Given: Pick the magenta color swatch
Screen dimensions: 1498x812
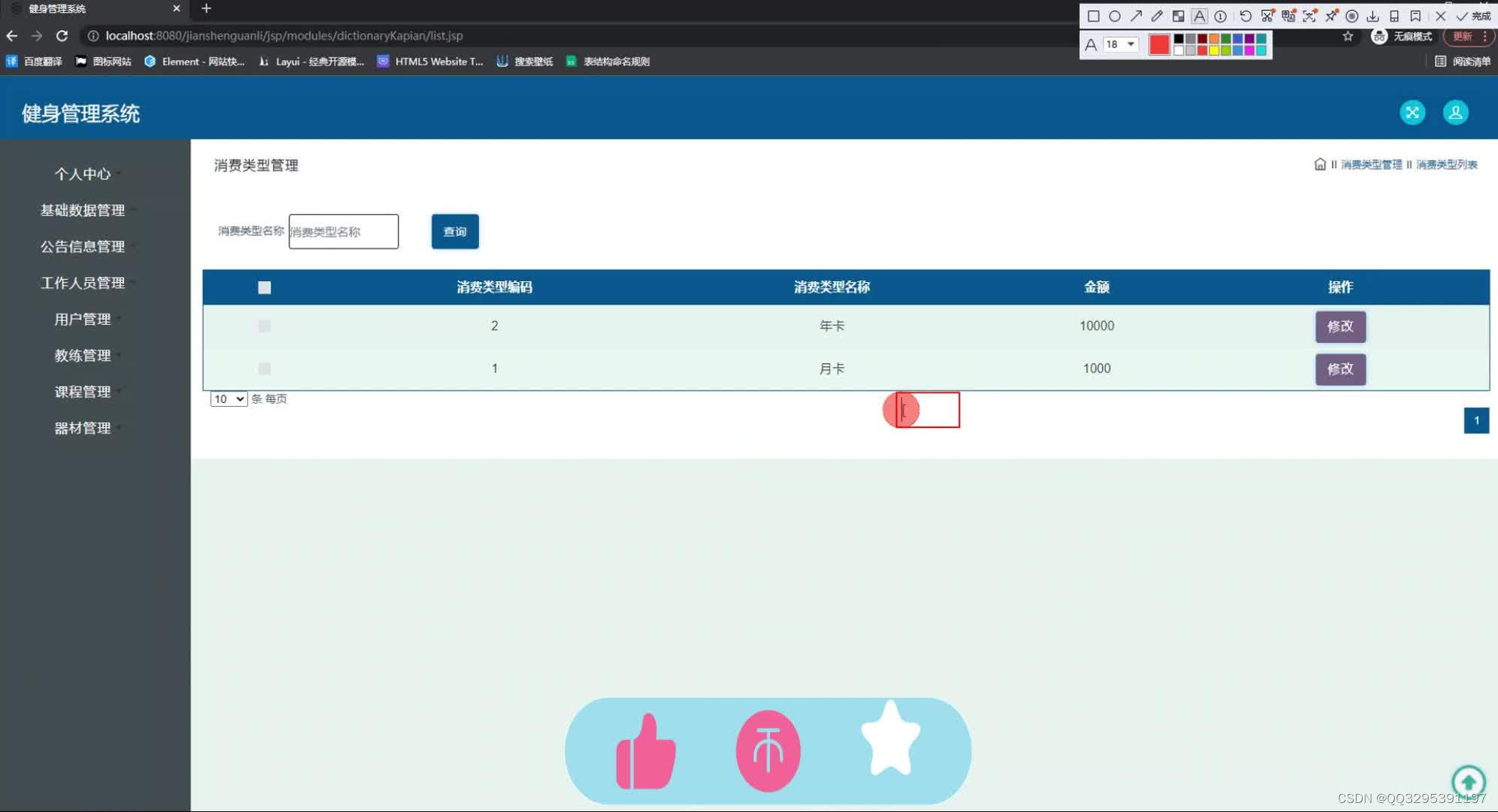Looking at the screenshot, I should pos(1249,50).
